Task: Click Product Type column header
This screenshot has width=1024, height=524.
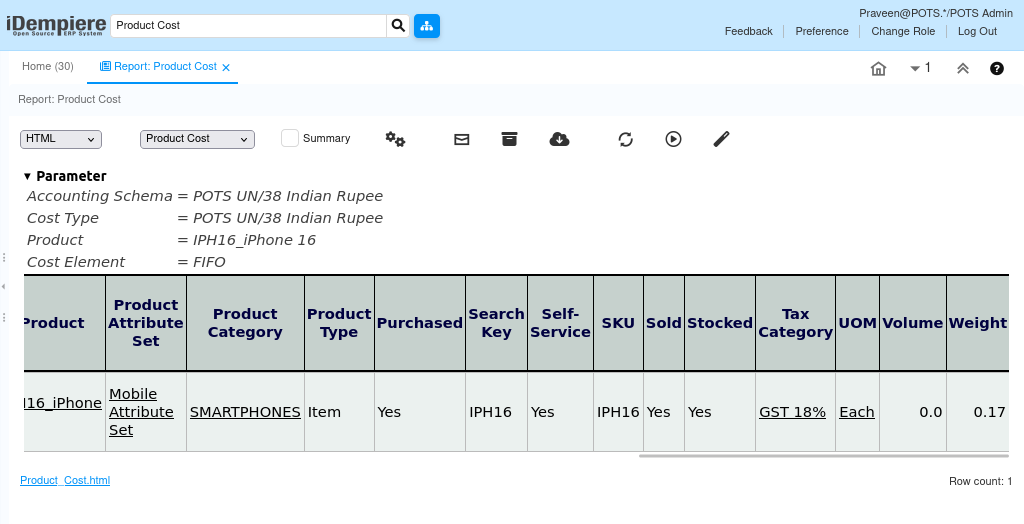Action: tap(339, 323)
